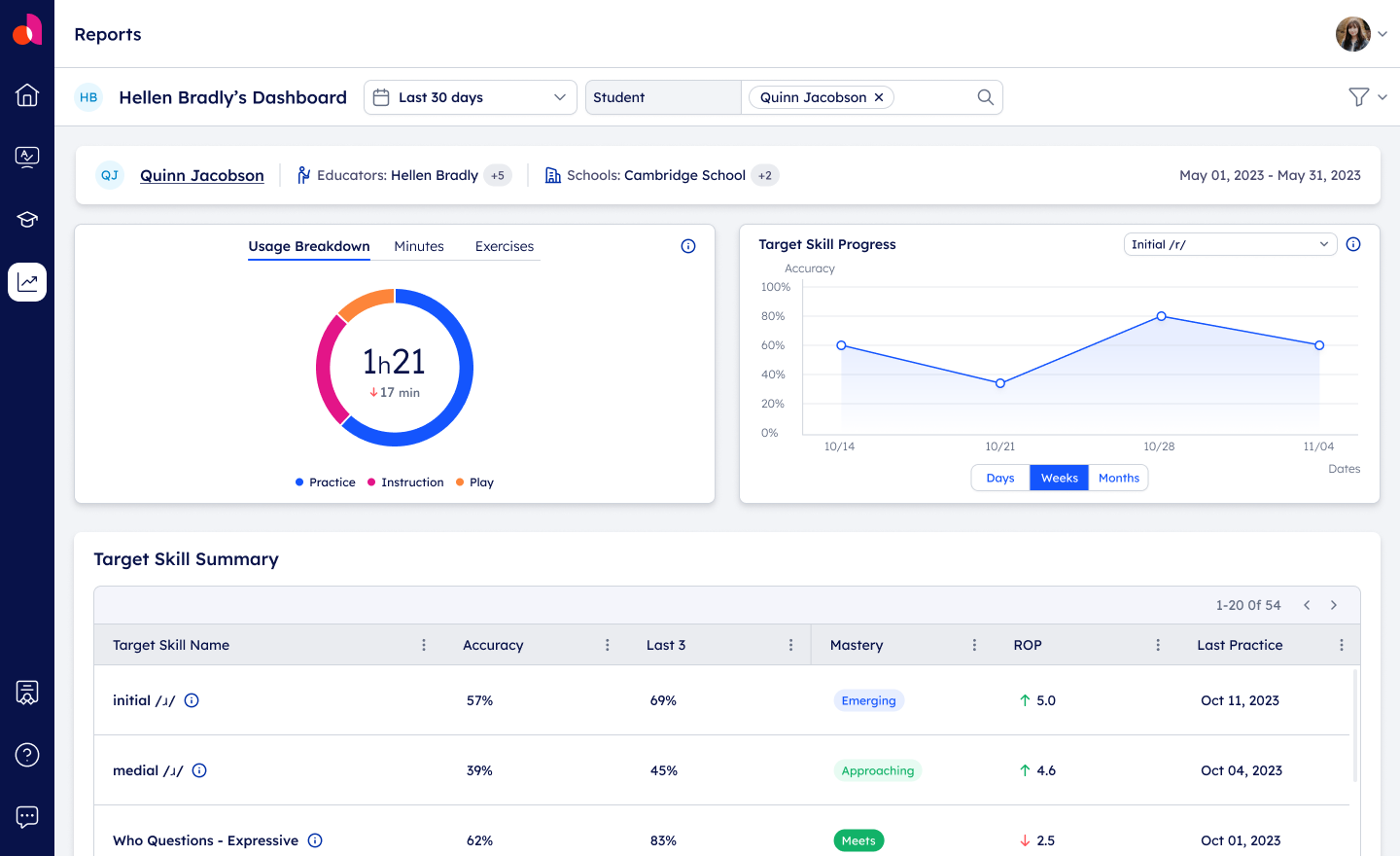Open Last 3 column options menu
Viewport: 1400px width, 856px height.
(791, 645)
